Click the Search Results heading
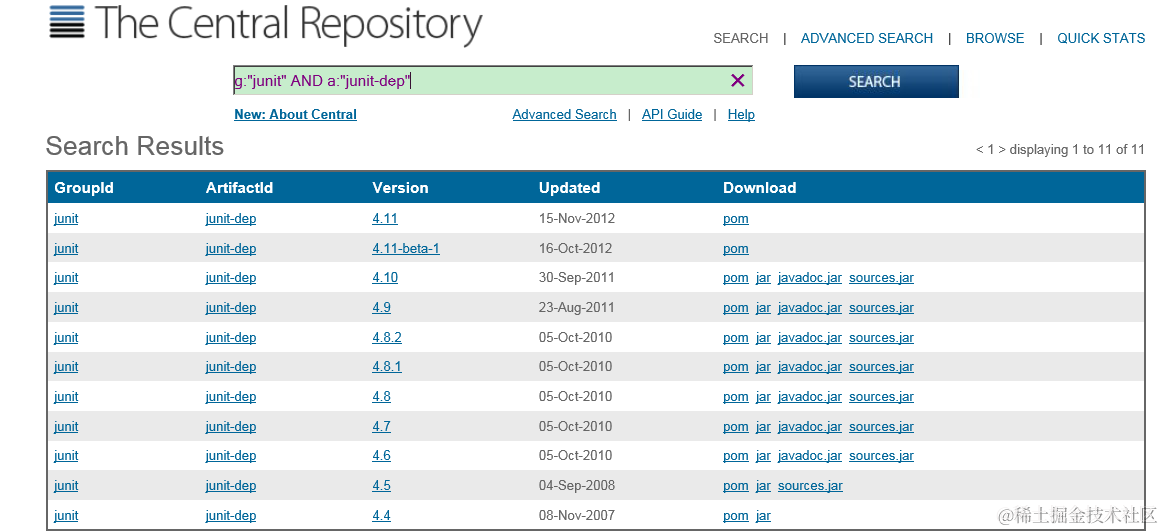The image size is (1164, 532). coord(134,146)
